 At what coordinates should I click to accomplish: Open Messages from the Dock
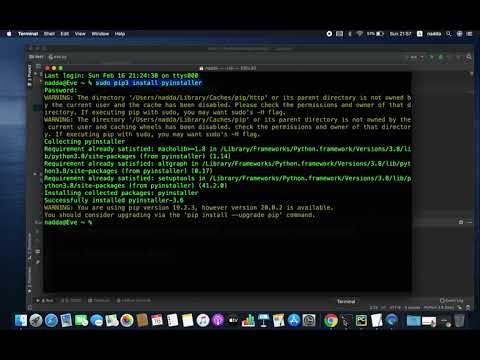[x=97, y=321]
